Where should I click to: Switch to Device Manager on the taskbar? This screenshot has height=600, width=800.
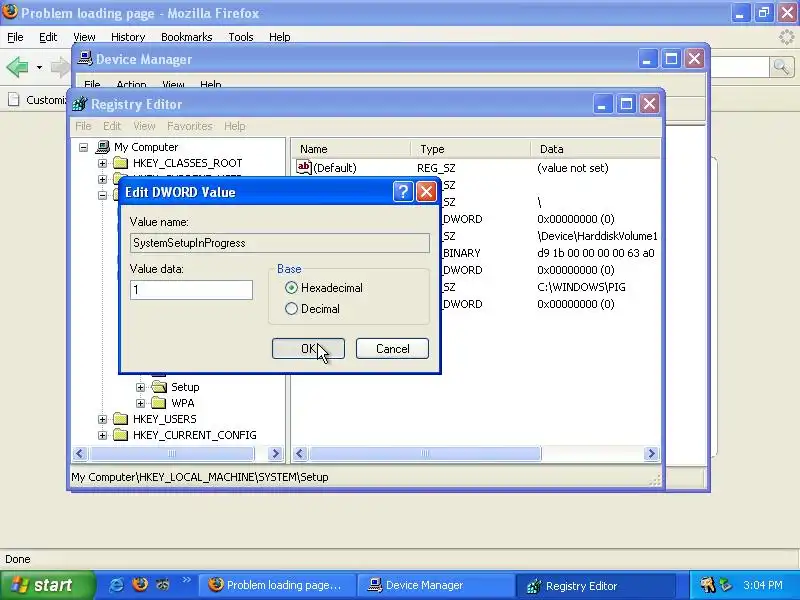[x=435, y=585]
